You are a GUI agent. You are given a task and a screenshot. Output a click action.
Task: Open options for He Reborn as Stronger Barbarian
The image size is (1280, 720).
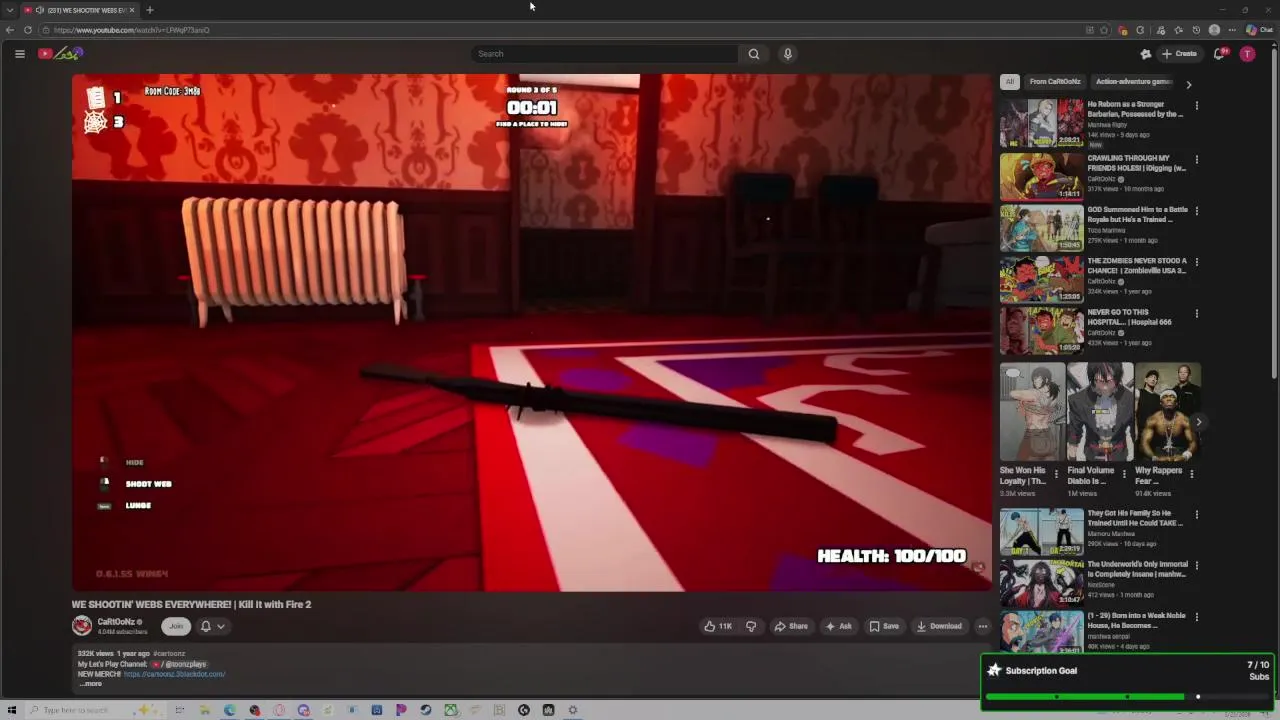[x=1196, y=105]
